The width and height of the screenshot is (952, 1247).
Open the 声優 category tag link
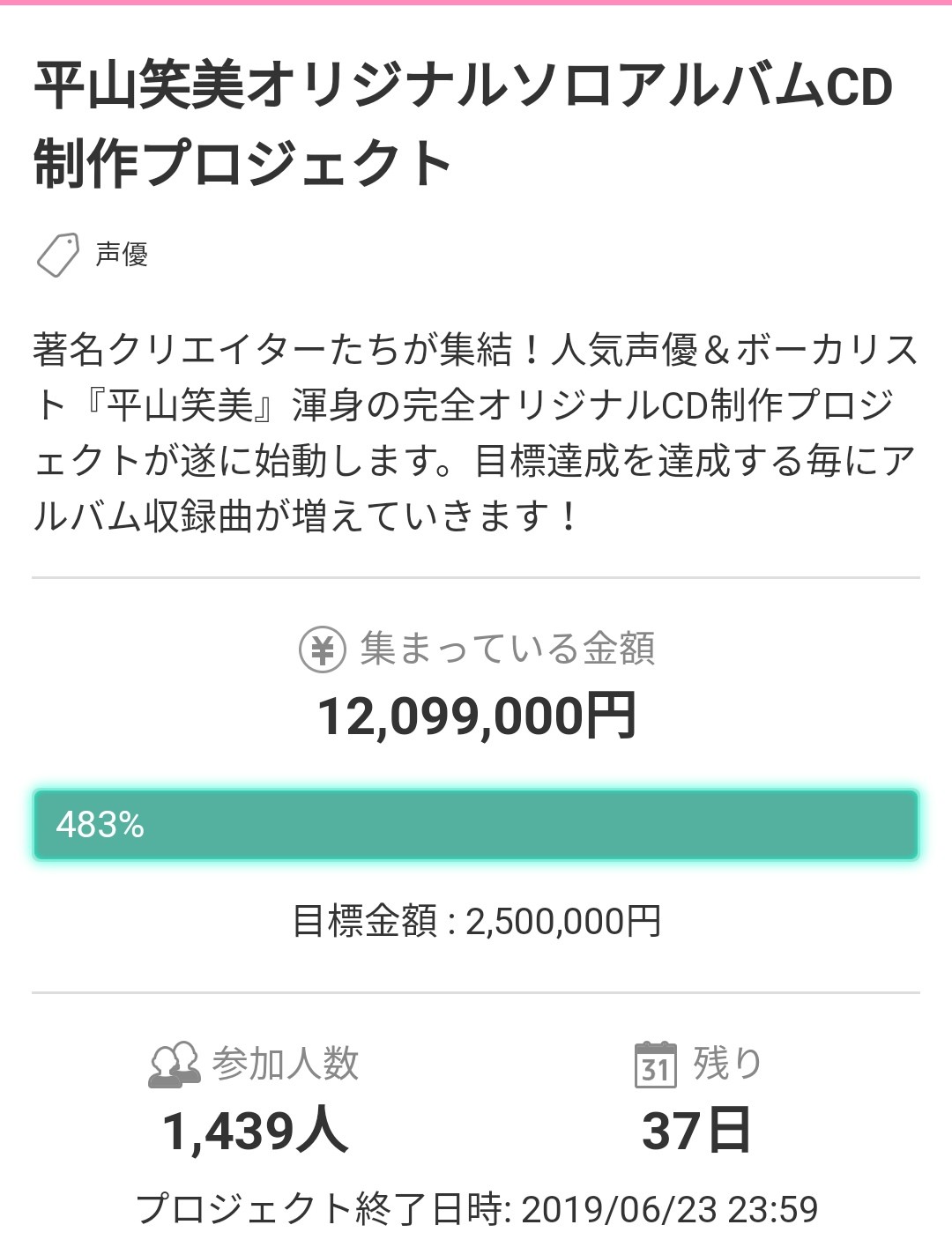(x=122, y=255)
